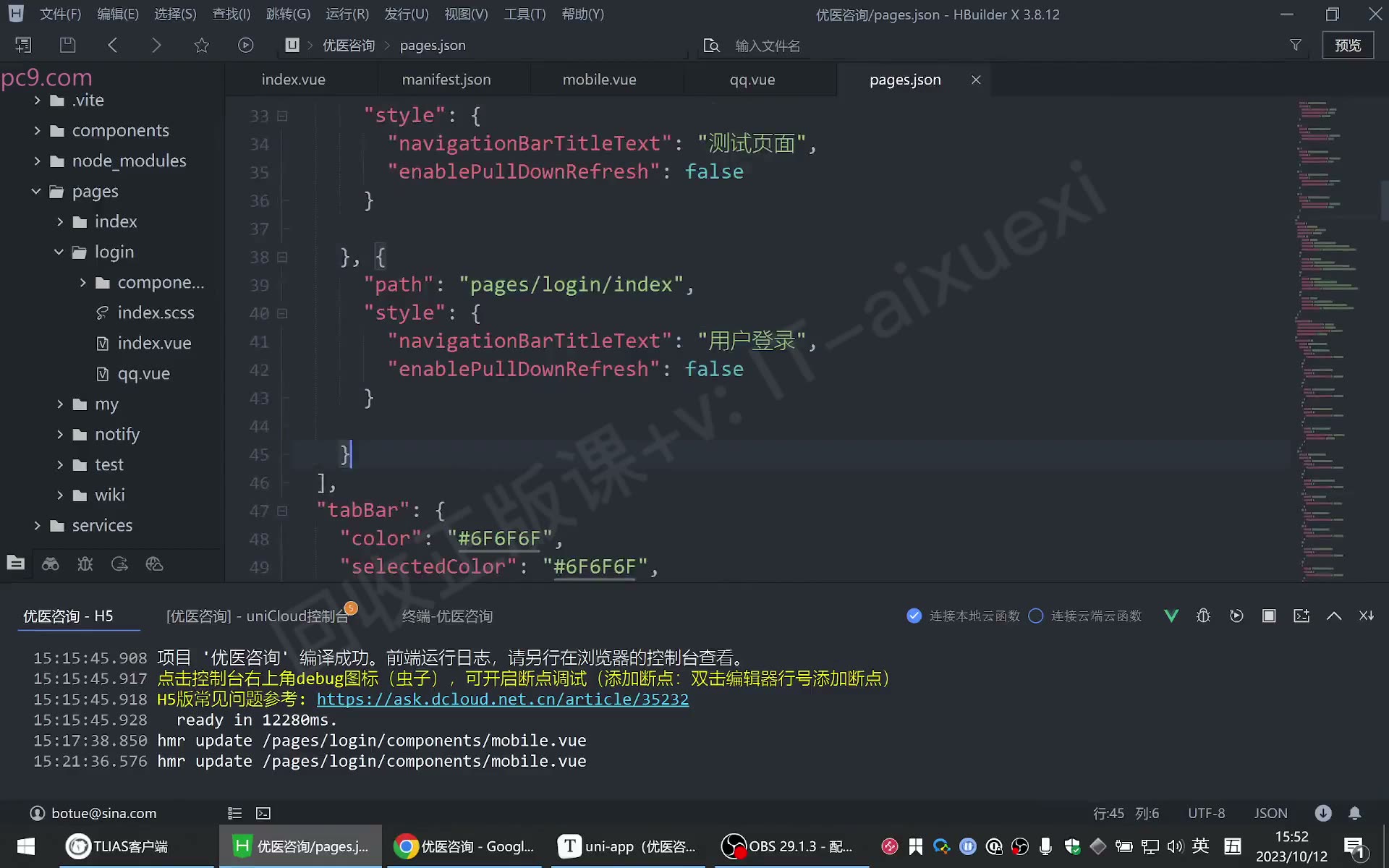
Task: Go back with the left arrow icon
Action: (112, 45)
